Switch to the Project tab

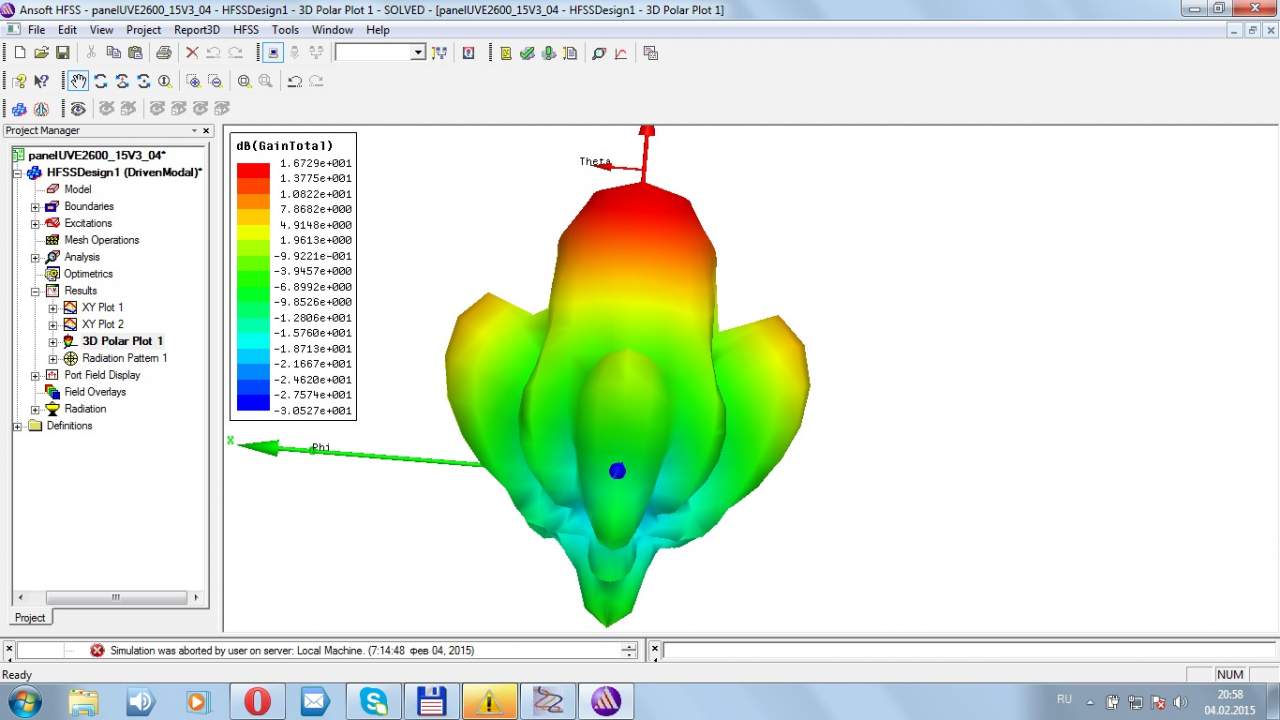point(30,617)
